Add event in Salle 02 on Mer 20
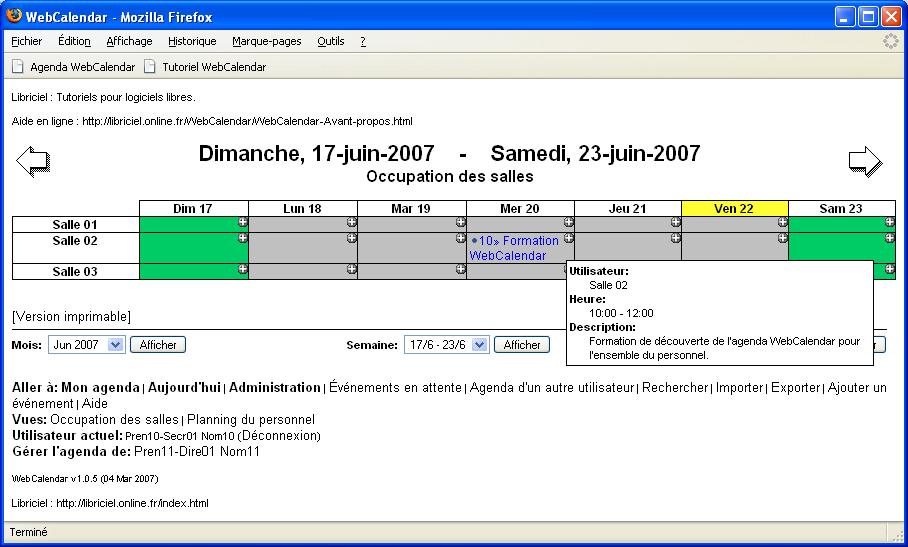The image size is (908, 547). (569, 238)
